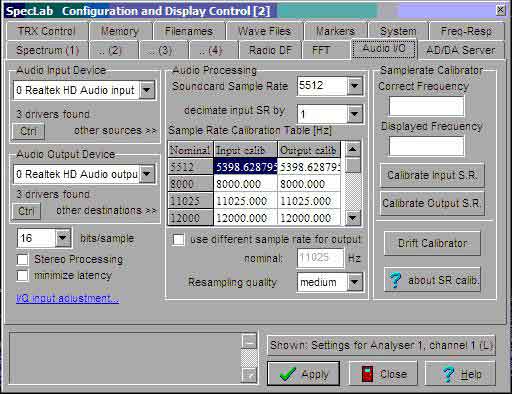Click 'other sources >>' link
Image resolution: width=512 pixels, height=394 pixels.
click(115, 130)
